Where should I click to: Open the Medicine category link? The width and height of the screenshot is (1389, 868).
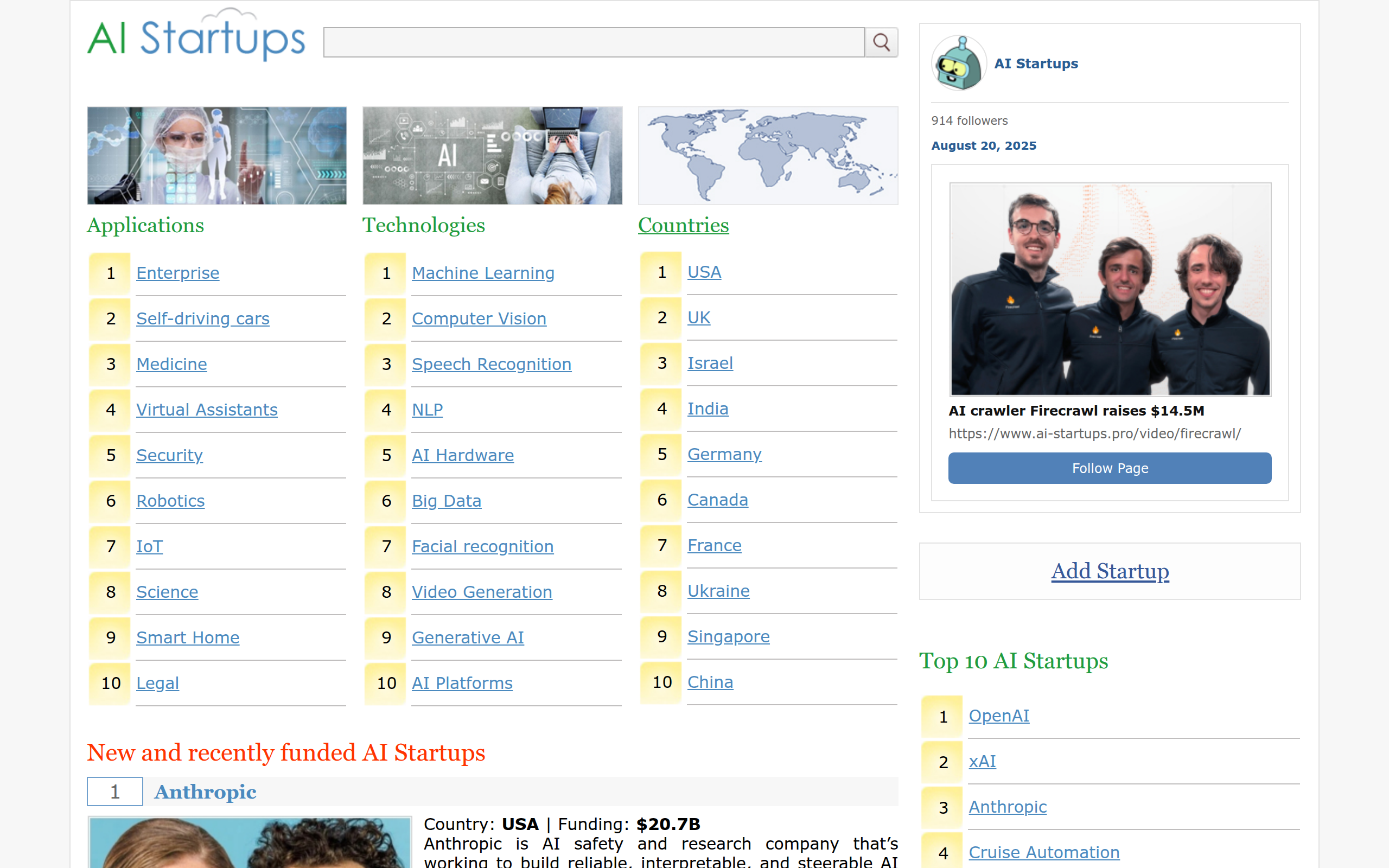tap(171, 364)
